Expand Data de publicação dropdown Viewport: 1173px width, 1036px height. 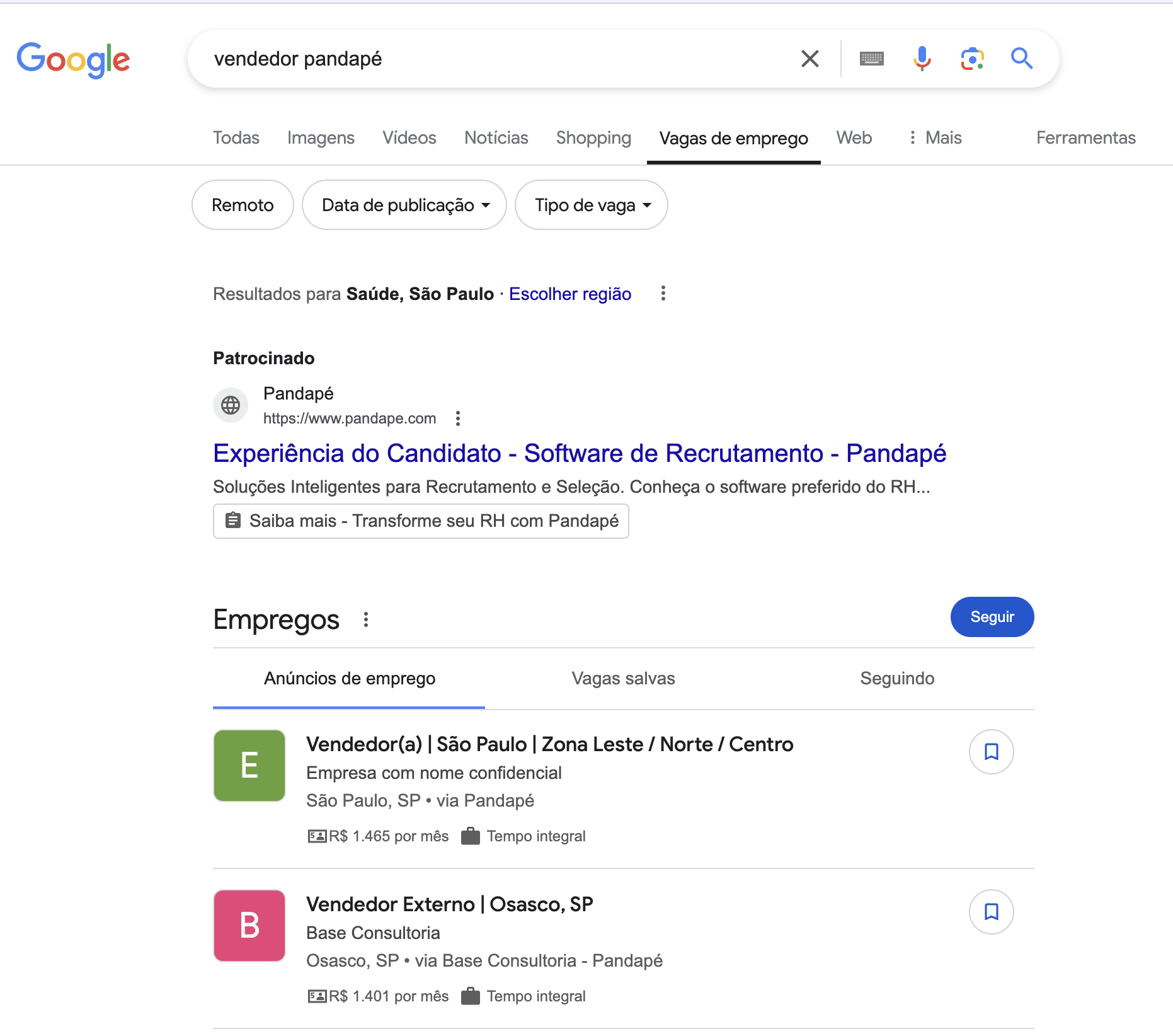pos(404,205)
